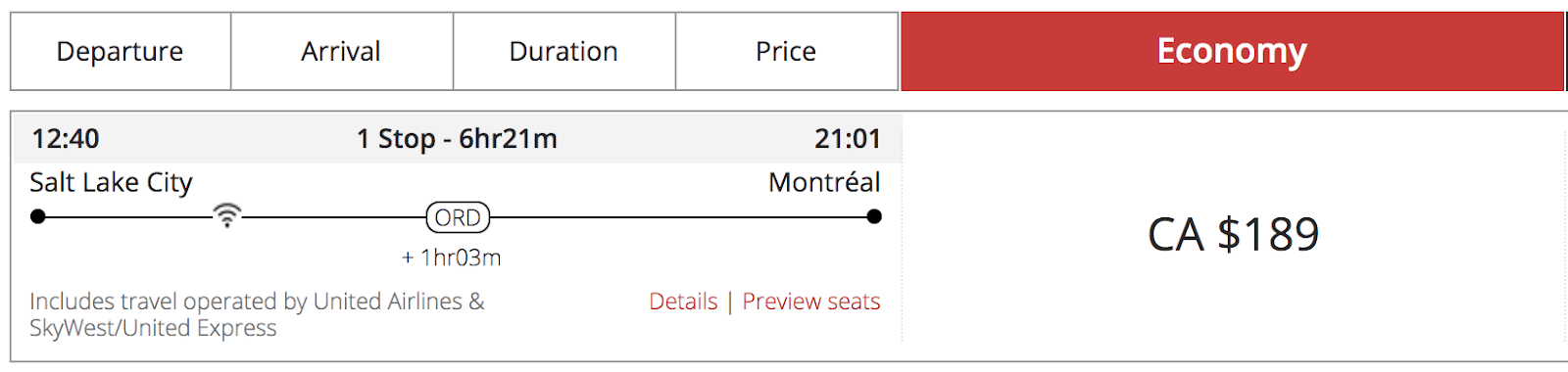Sort flights by Arrival
This screenshot has height=372, width=1568.
point(342,51)
